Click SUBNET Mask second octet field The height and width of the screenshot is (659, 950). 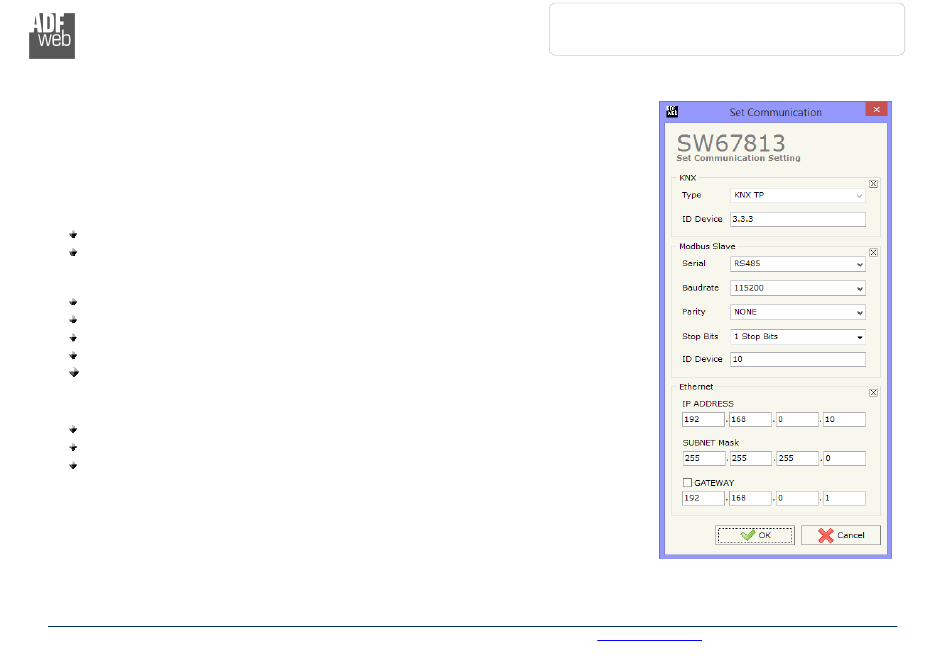750,459
